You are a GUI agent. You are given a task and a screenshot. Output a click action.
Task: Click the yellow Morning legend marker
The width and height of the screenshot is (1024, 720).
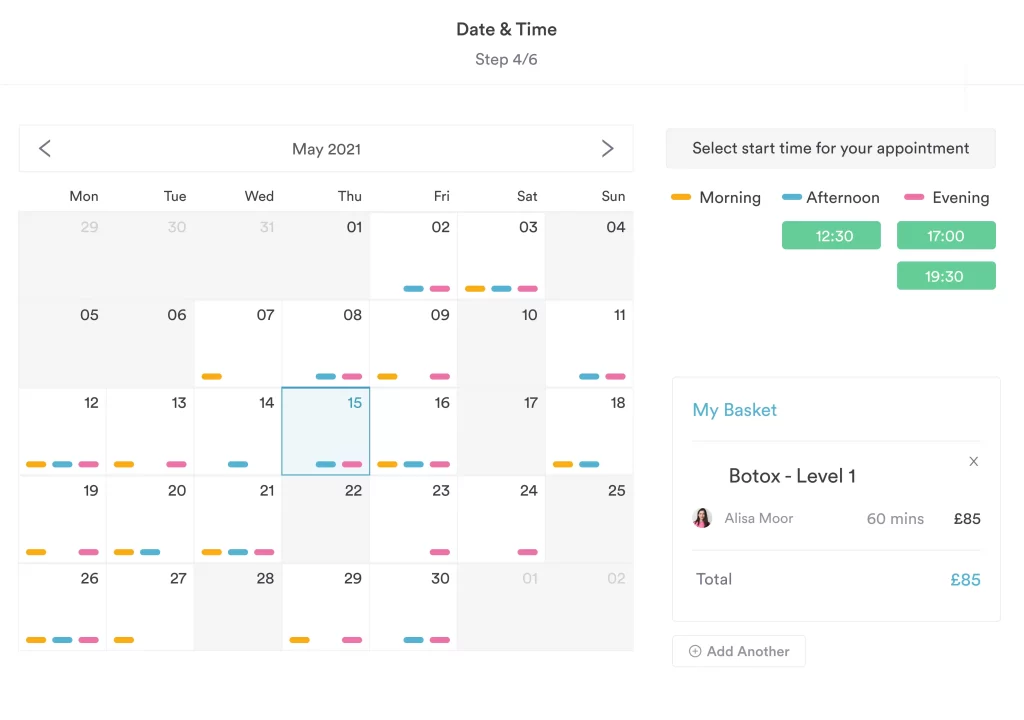[x=683, y=197]
